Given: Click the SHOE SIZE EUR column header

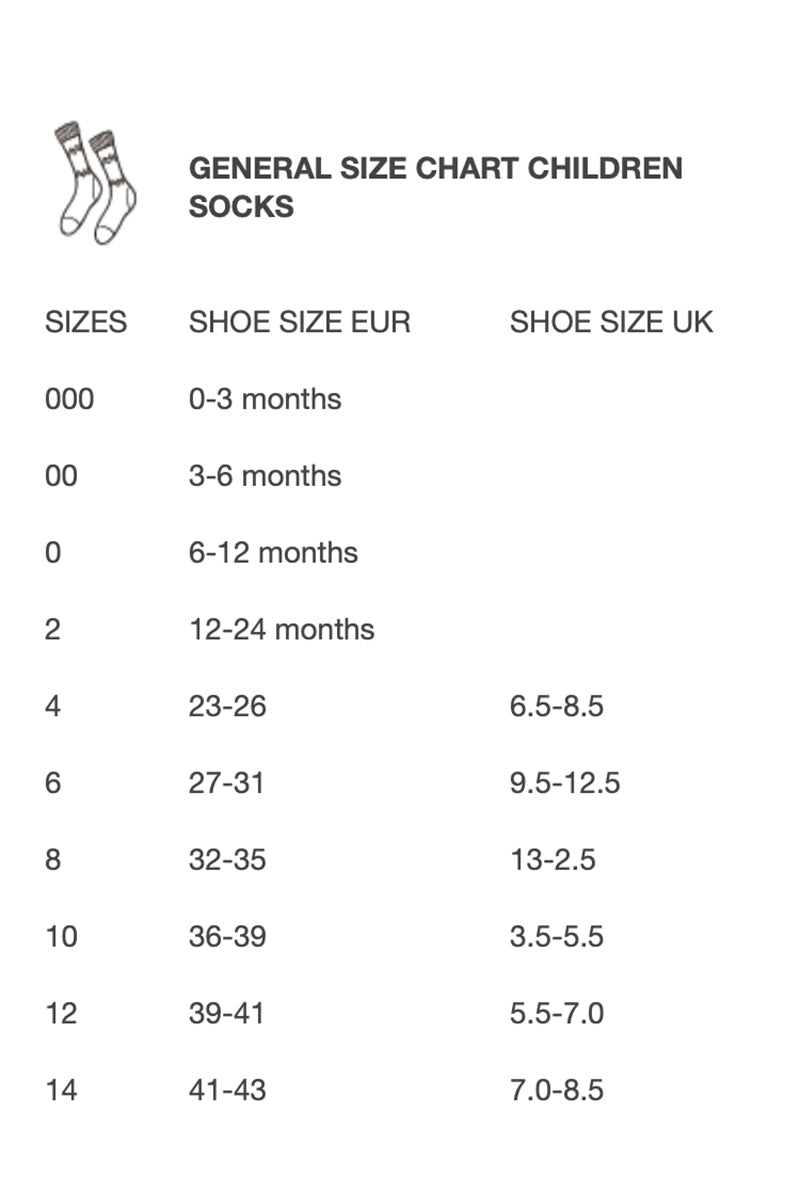Looking at the screenshot, I should coord(299,322).
